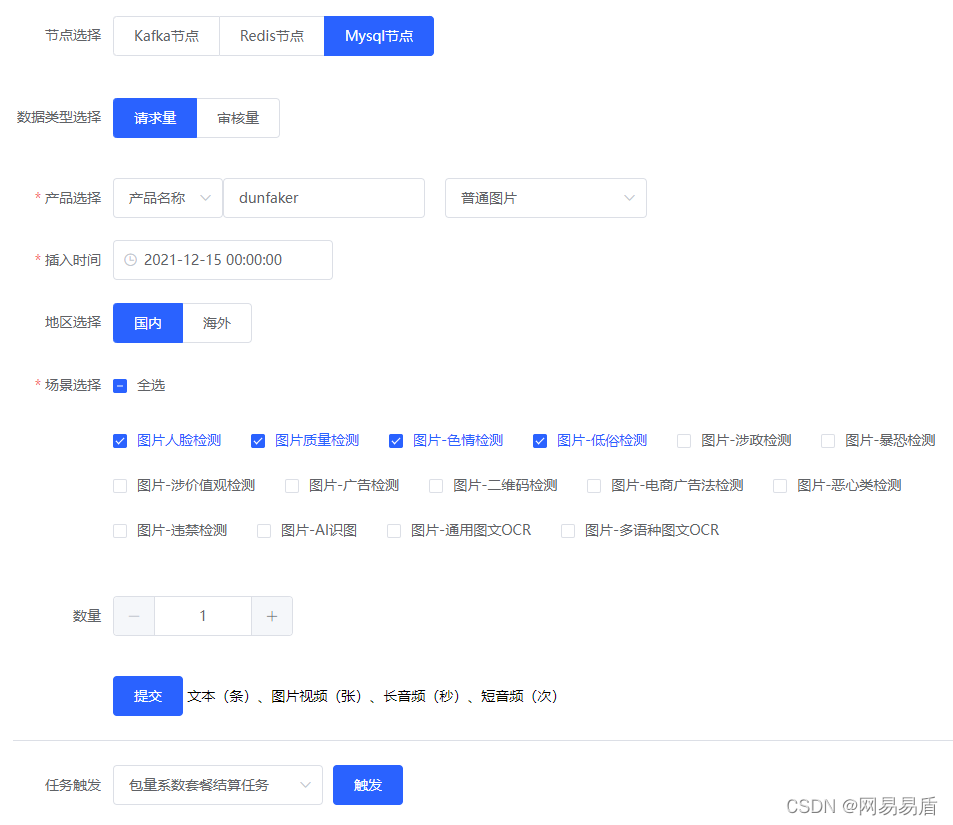Check 图片-违禁检测 checkbox
The height and width of the screenshot is (825, 953).
pos(120,531)
